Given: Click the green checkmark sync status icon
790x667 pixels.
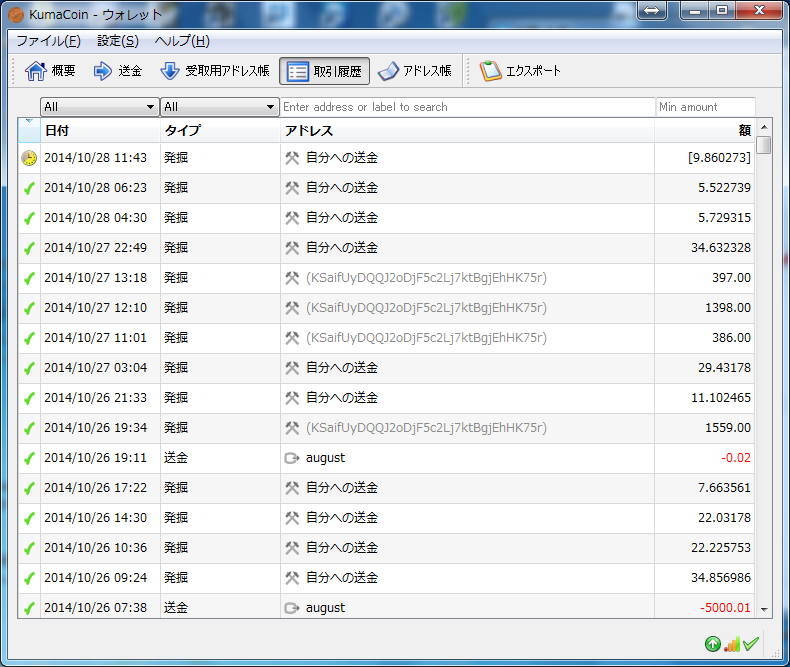Looking at the screenshot, I should pos(751,644).
